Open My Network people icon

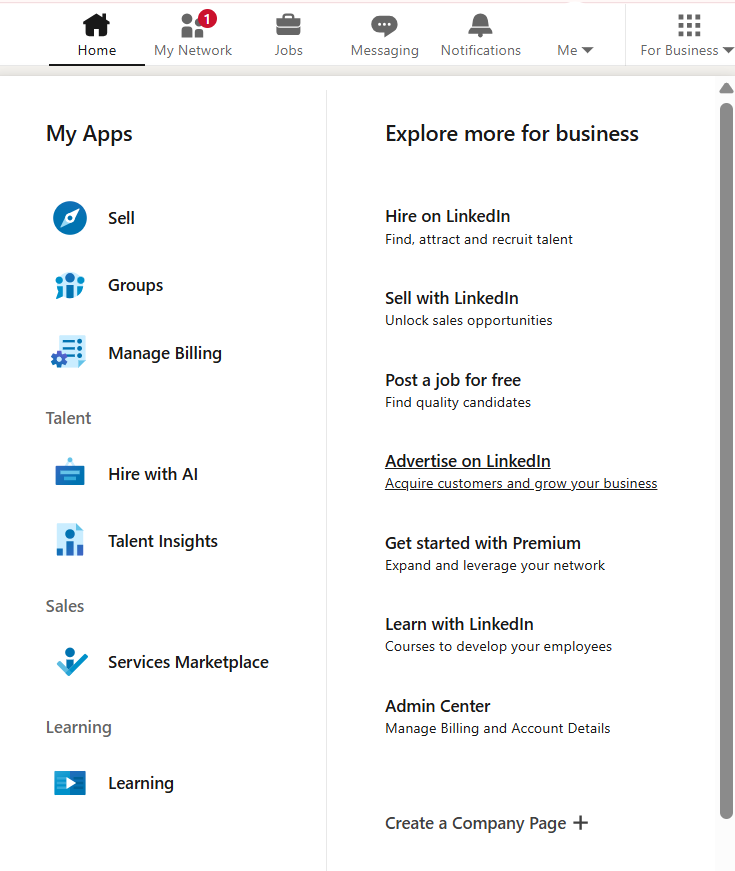click(x=192, y=26)
